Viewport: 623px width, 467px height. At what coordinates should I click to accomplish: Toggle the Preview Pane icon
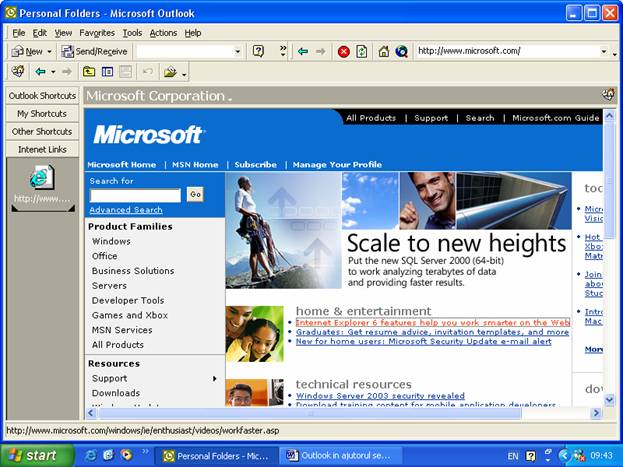point(126,72)
